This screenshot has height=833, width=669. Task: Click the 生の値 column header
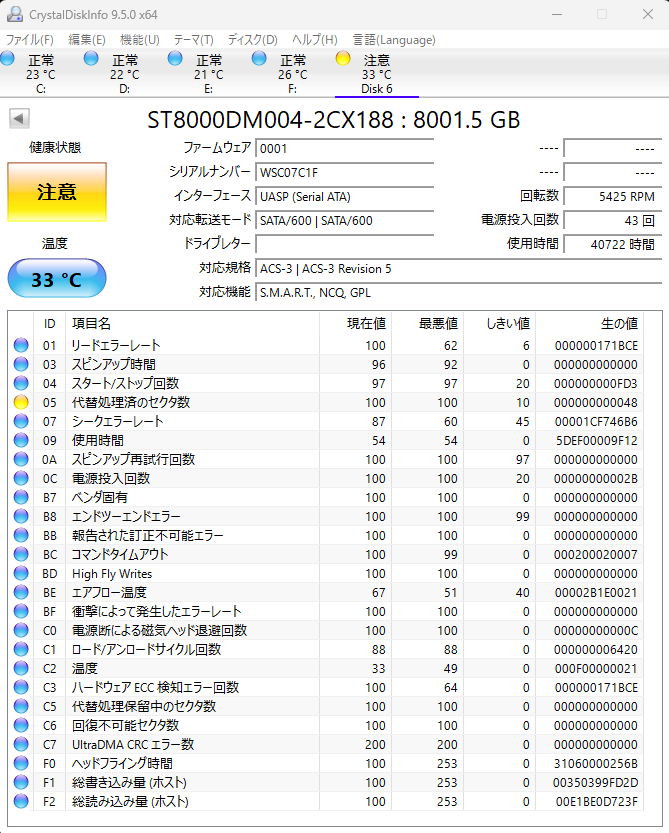coord(618,323)
